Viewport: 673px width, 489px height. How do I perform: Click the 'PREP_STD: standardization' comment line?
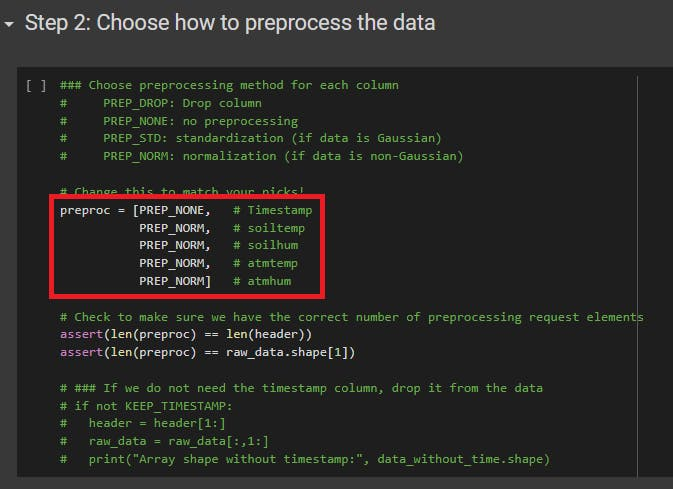click(x=270, y=138)
